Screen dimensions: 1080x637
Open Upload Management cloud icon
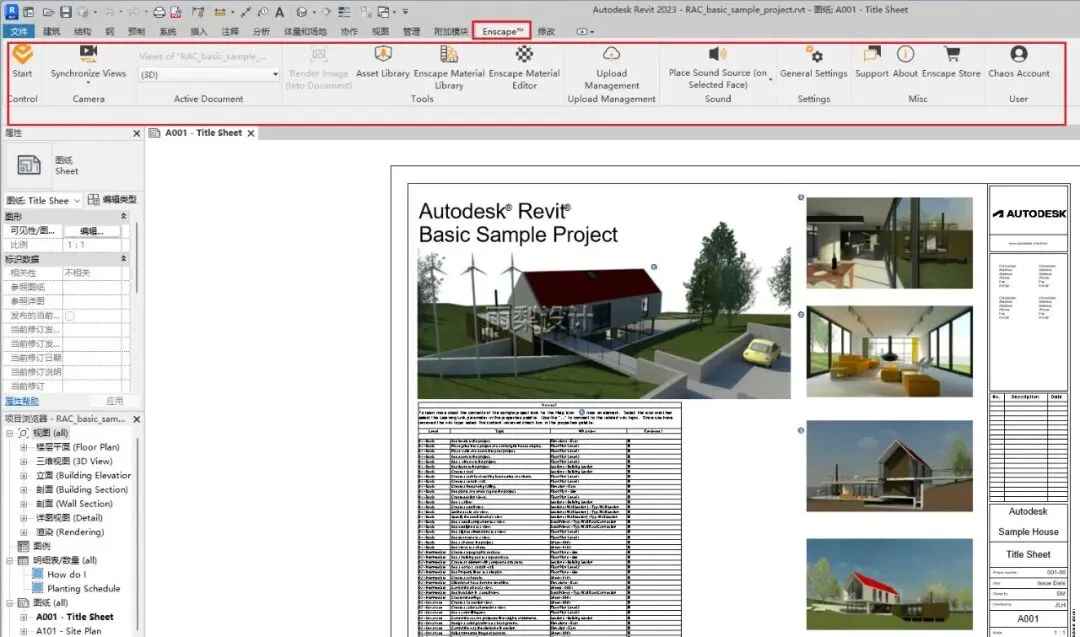tap(611, 54)
